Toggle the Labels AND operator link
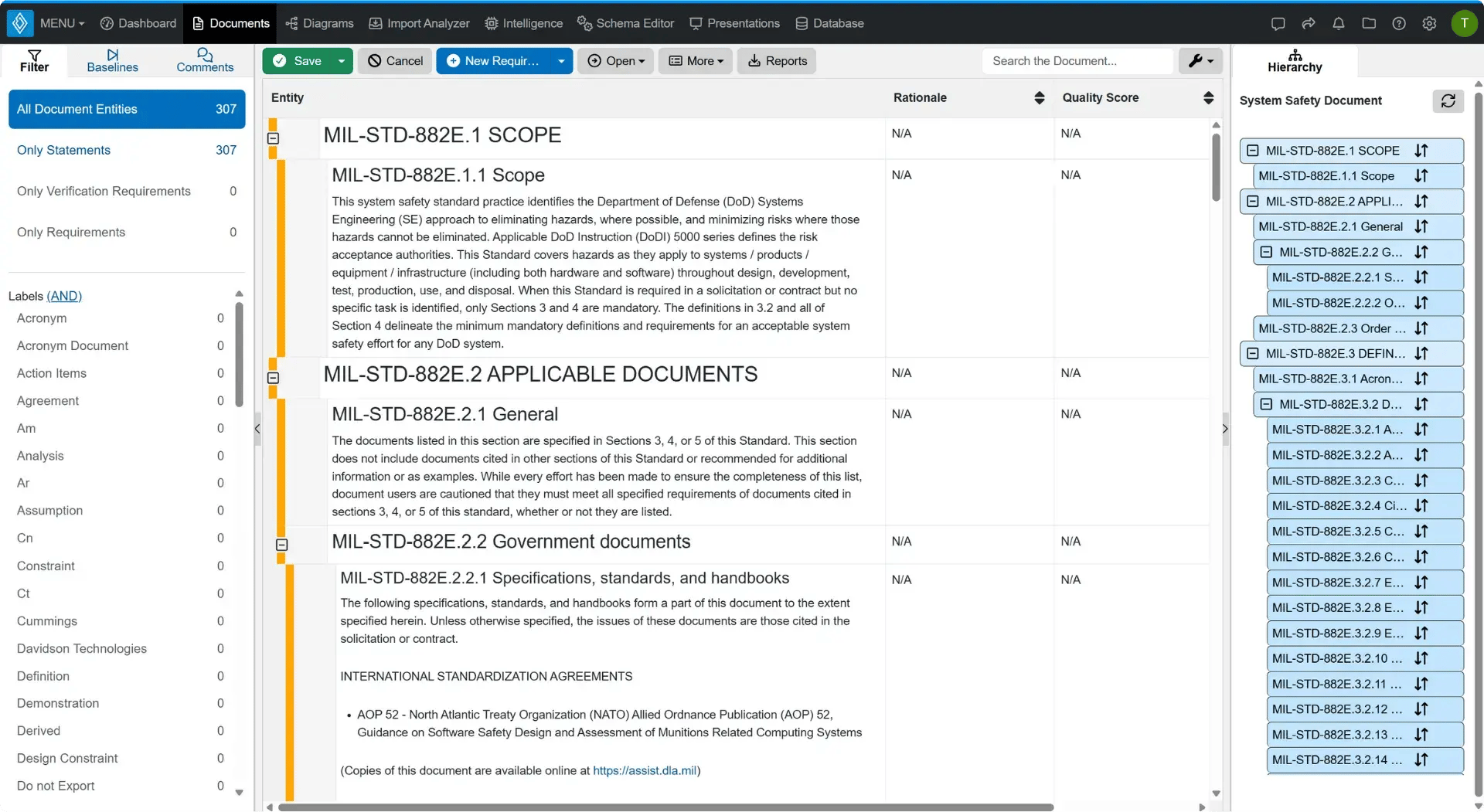This screenshot has width=1484, height=812. (x=64, y=296)
